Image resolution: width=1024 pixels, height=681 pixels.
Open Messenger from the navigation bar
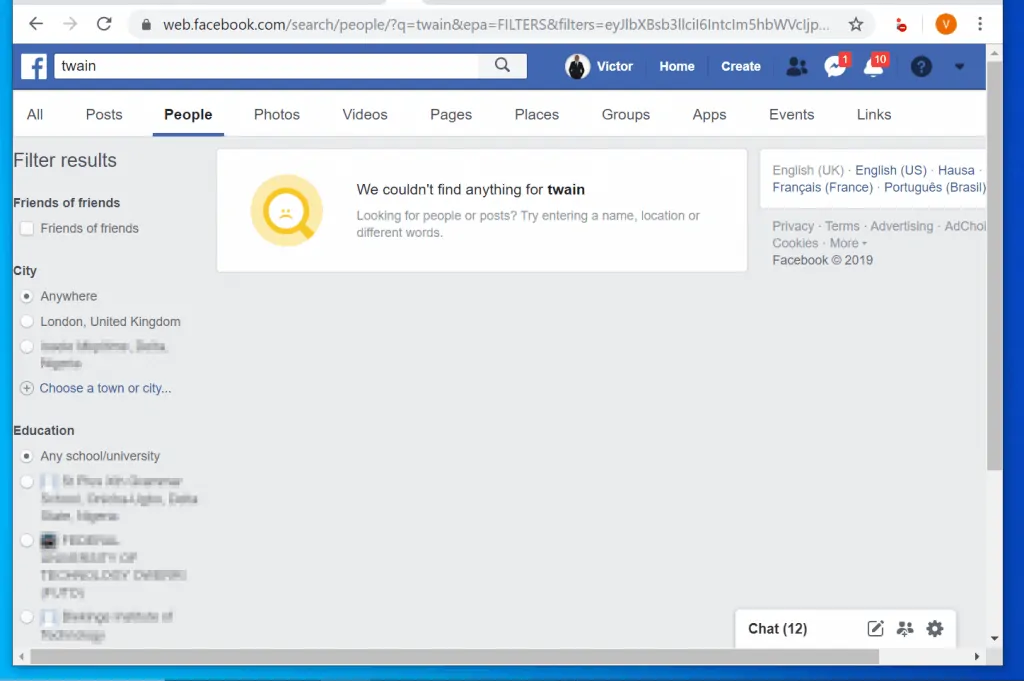pos(834,67)
